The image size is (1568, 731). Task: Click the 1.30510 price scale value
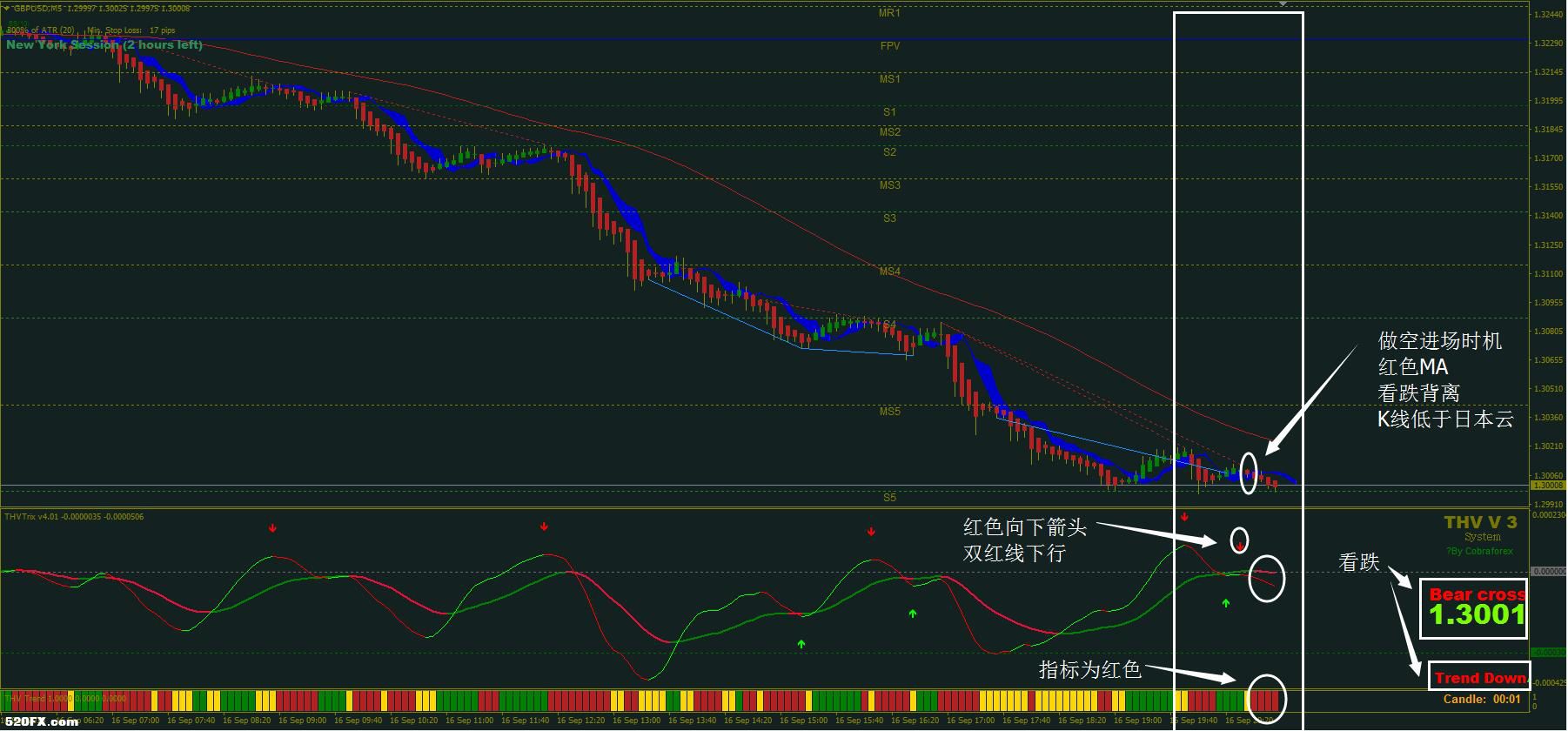(1547, 389)
